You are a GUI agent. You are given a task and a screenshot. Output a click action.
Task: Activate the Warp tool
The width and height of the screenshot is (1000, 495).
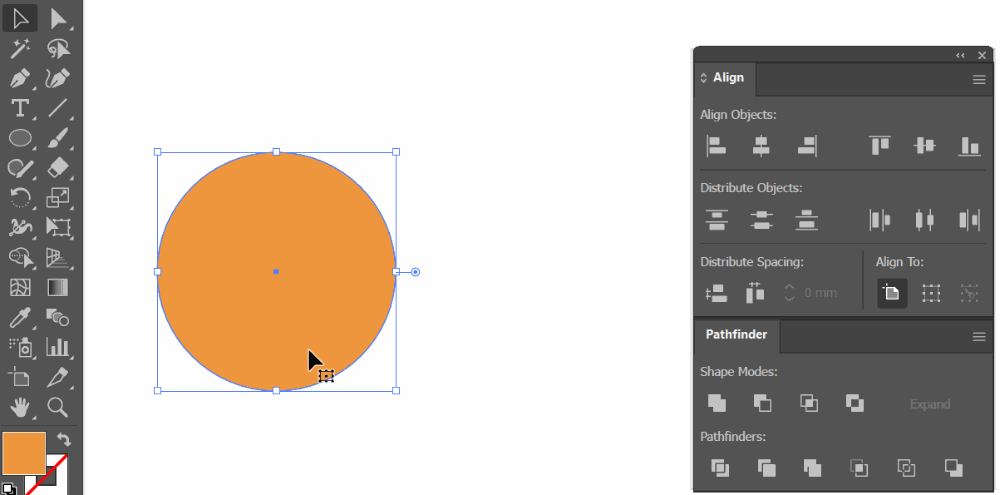(x=20, y=227)
